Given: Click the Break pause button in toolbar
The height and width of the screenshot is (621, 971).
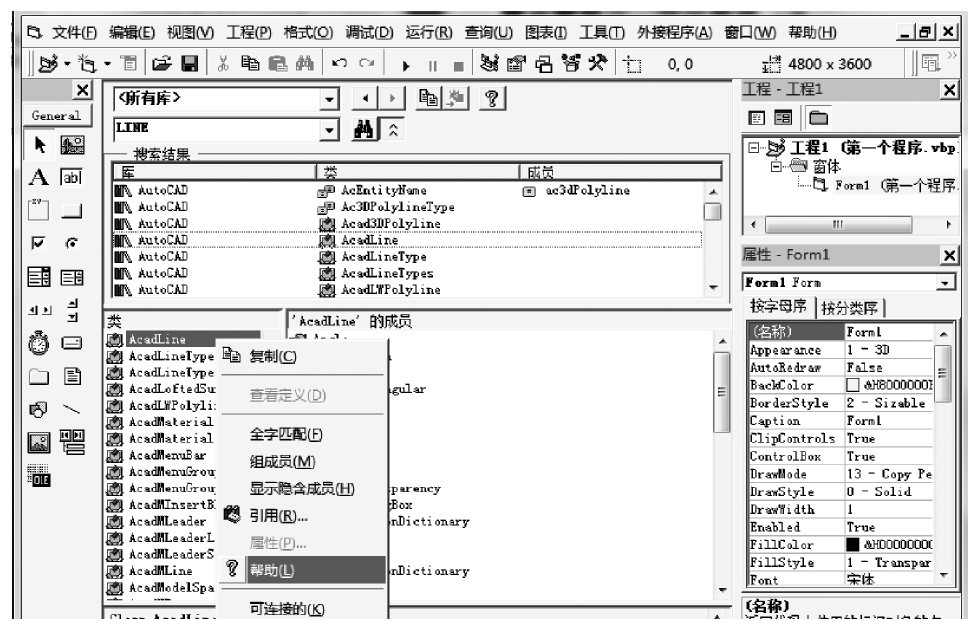Looking at the screenshot, I should click(432, 66).
